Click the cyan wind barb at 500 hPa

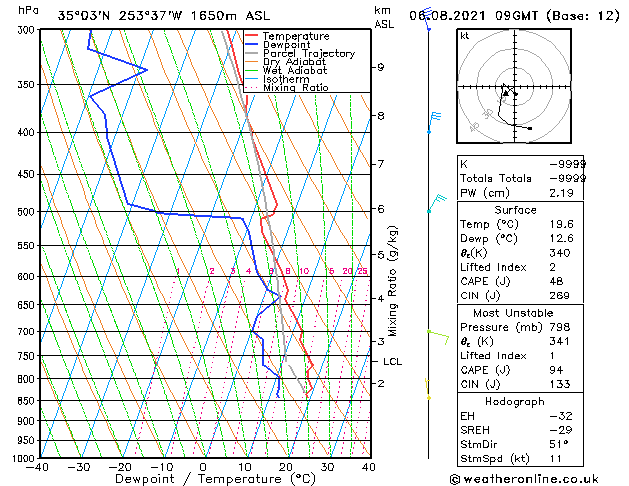click(436, 203)
